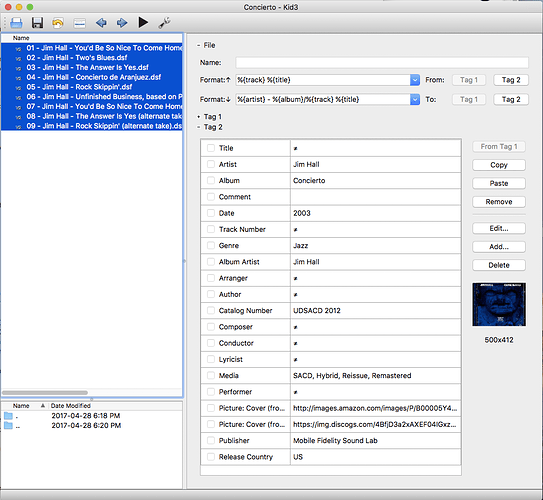
Task: Tick the Track Number checkbox
Action: [x=211, y=229]
